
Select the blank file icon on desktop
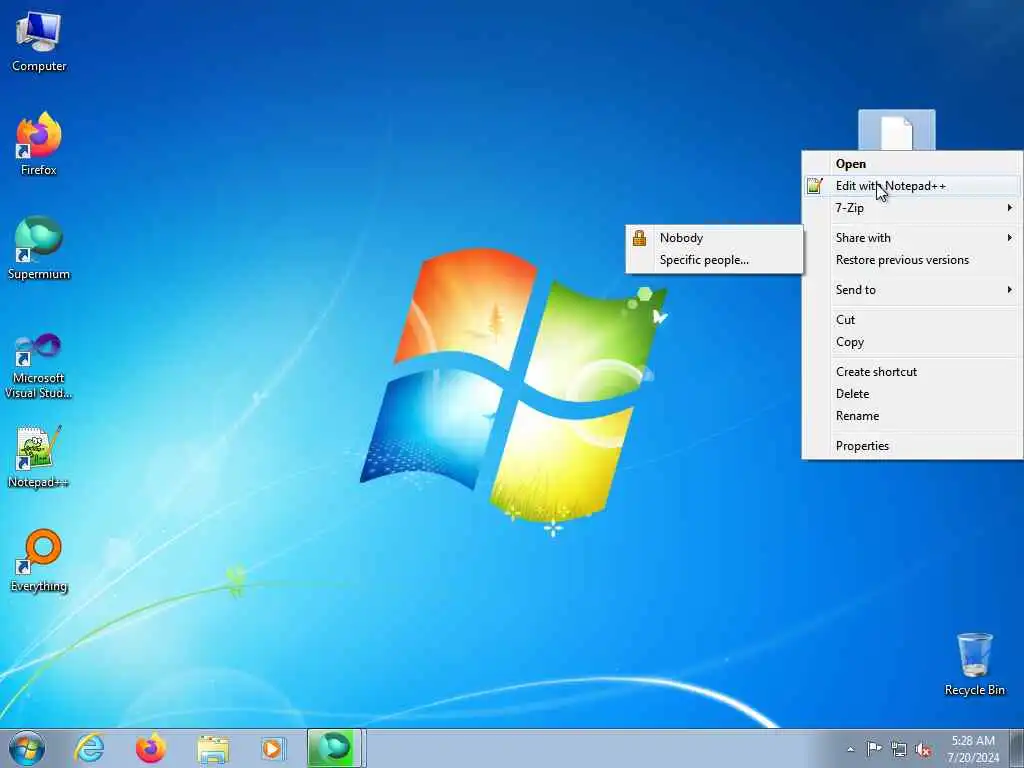897,131
